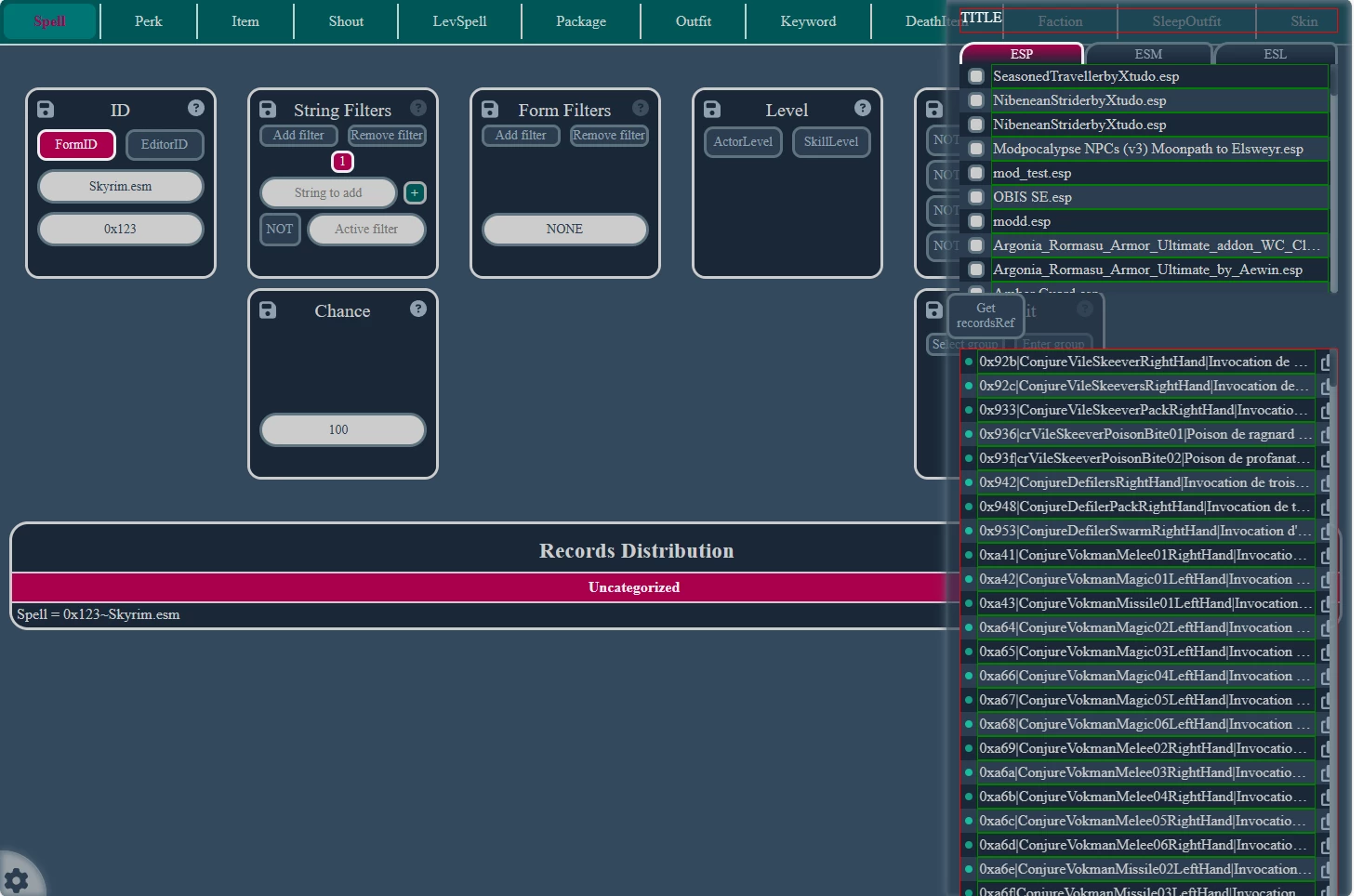
Task: Copy the 0x933 ConjureVileSkeeverPackRightHand record
Action: tap(1326, 411)
